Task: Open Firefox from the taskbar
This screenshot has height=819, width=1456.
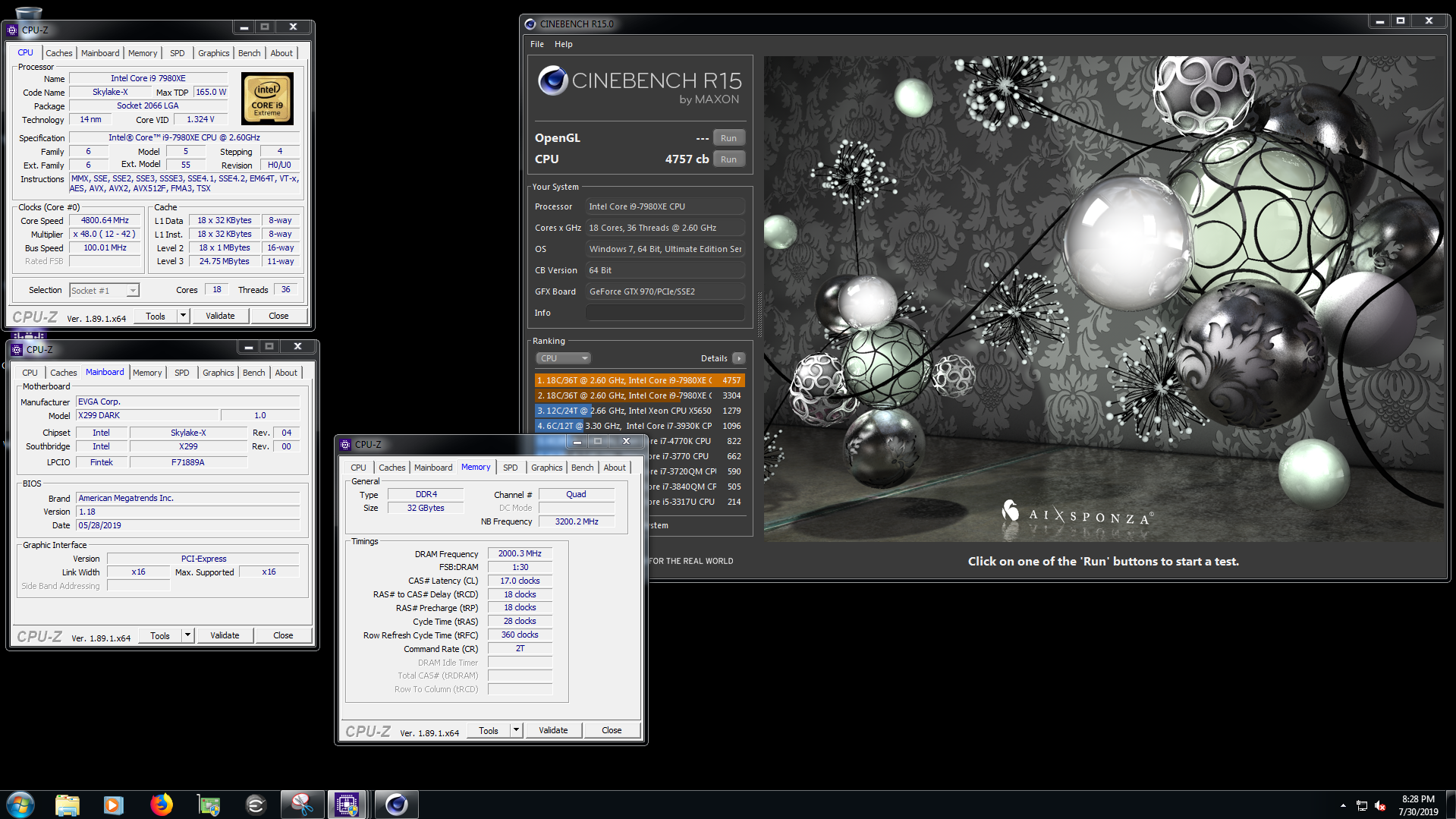Action: pos(161,804)
